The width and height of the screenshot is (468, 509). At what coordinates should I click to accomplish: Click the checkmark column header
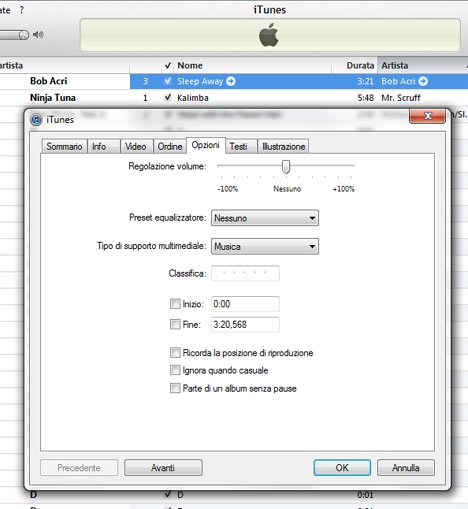(168, 65)
